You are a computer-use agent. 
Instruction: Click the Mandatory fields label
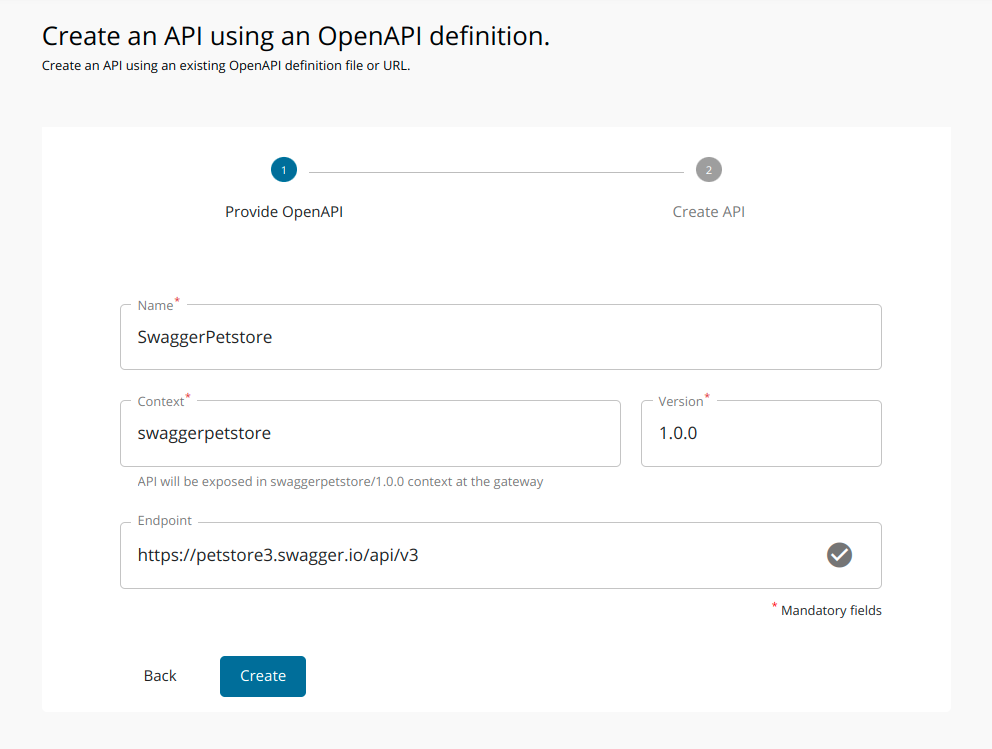(x=831, y=610)
